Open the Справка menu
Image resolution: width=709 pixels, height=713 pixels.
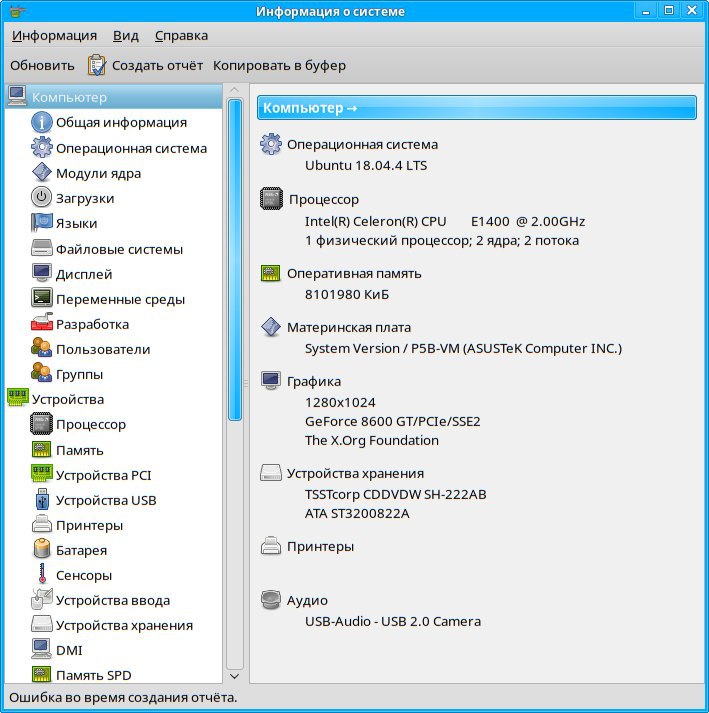[181, 35]
